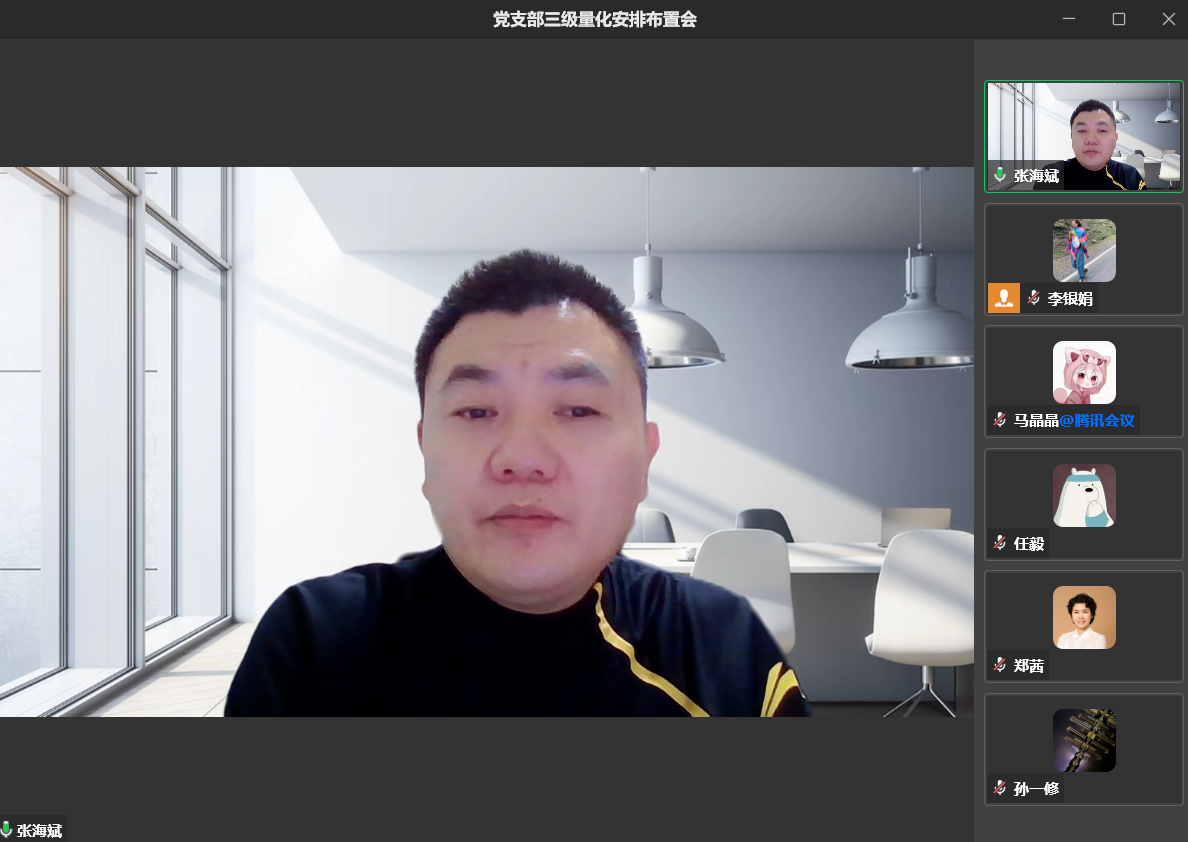Click 郑茜's portrait avatar
This screenshot has width=1188, height=842.
point(1084,617)
